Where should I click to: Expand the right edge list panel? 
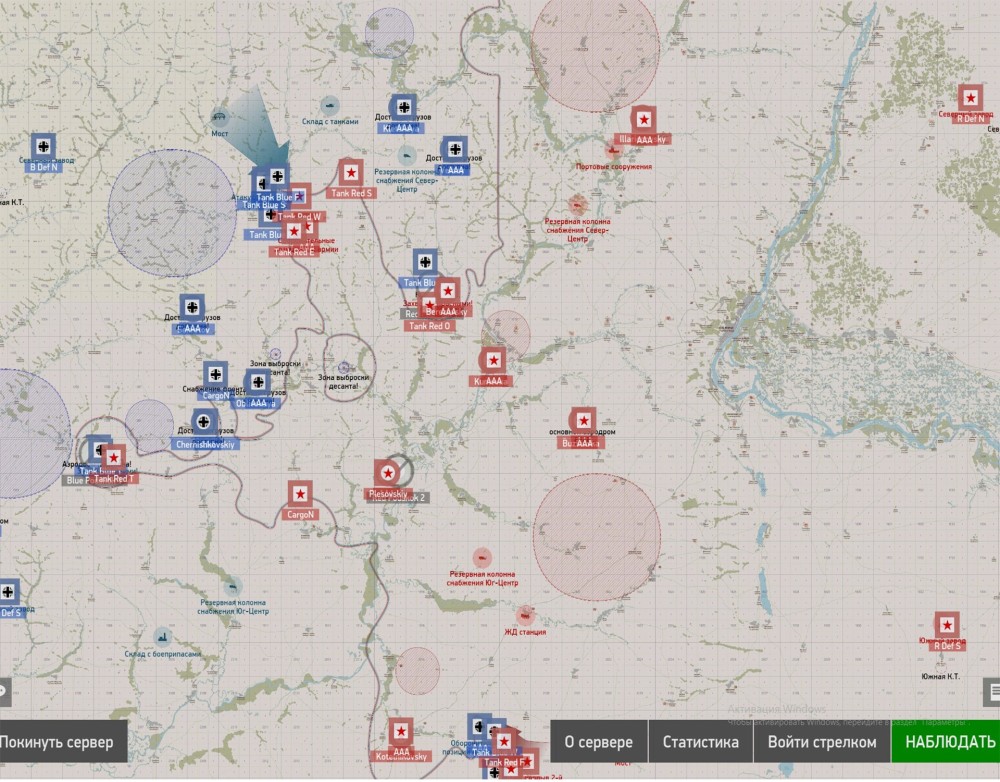click(x=992, y=691)
